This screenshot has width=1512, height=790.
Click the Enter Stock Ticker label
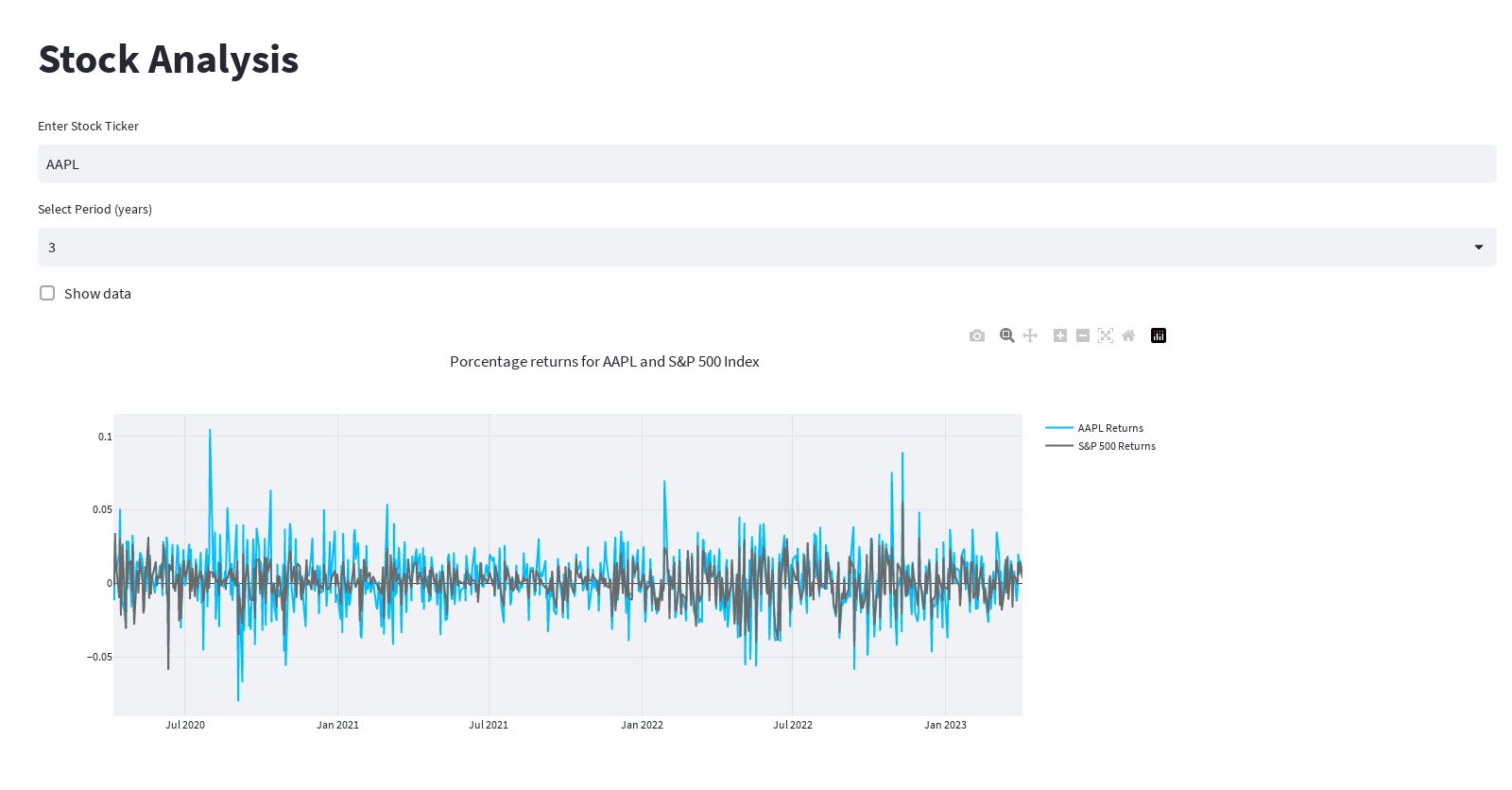88,126
